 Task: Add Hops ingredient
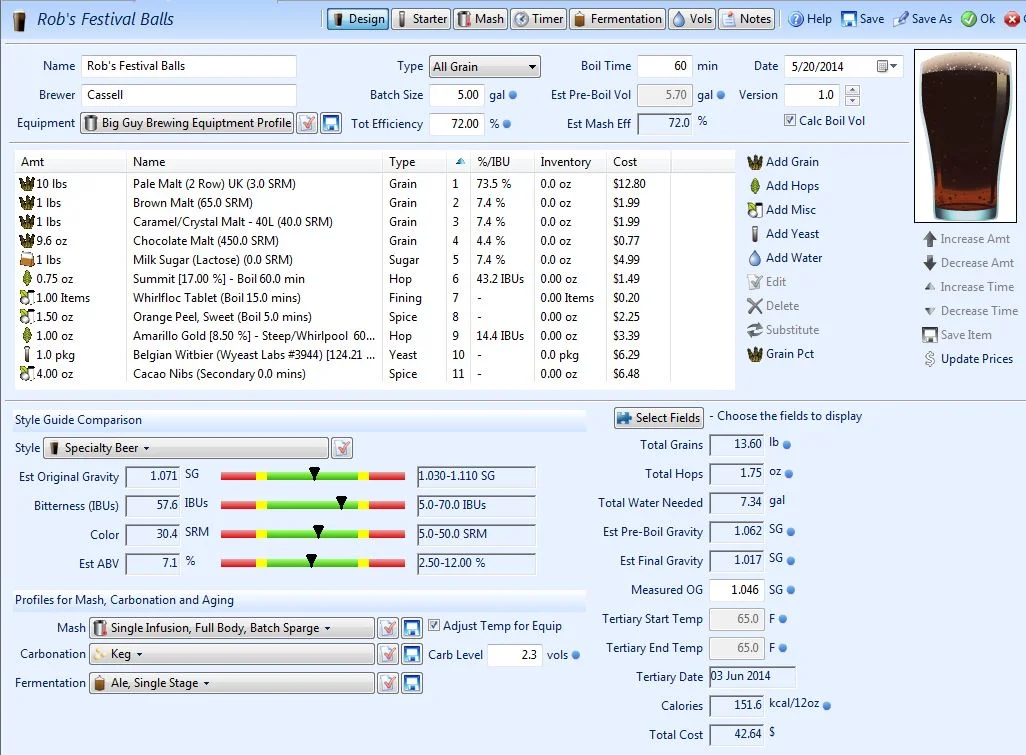(x=783, y=186)
